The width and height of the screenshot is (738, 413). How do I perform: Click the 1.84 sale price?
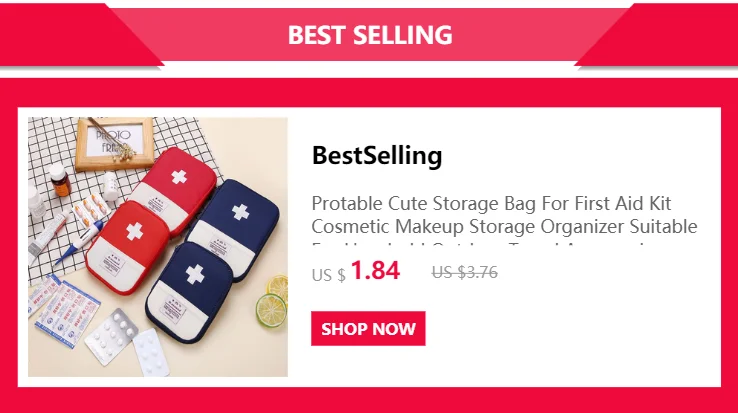pos(375,271)
